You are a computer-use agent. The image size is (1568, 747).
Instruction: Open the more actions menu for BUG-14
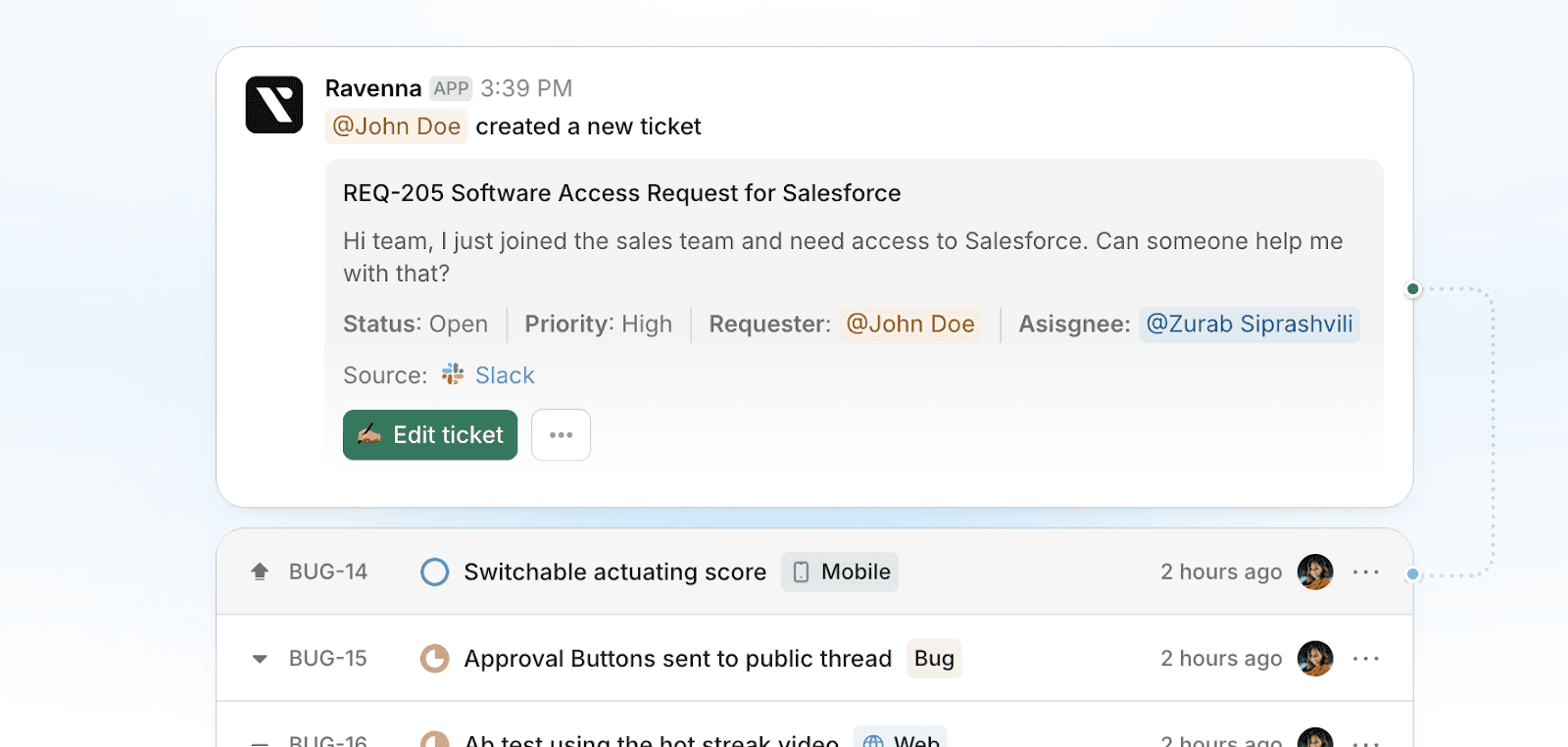1366,572
